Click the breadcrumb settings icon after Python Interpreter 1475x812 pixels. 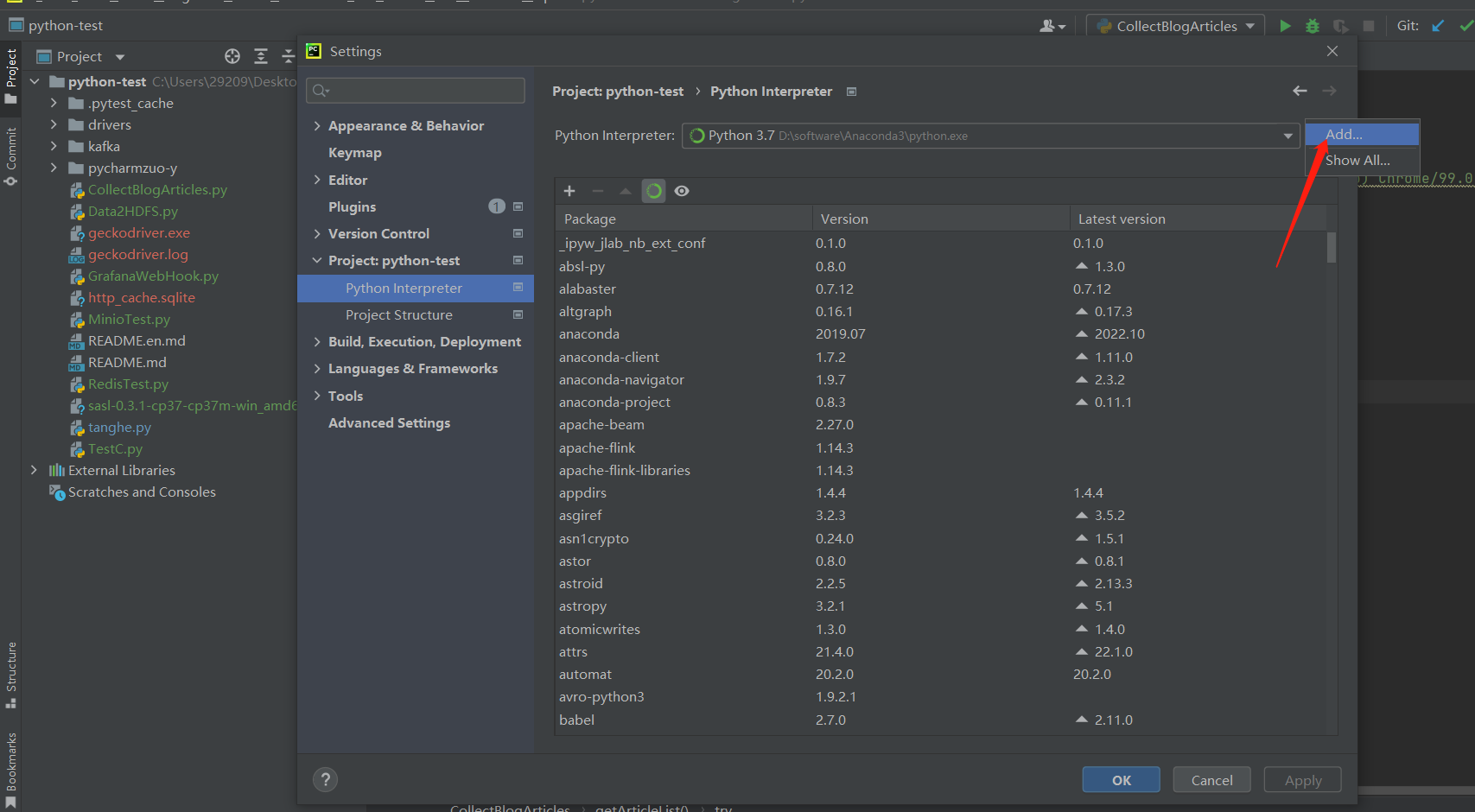851,92
